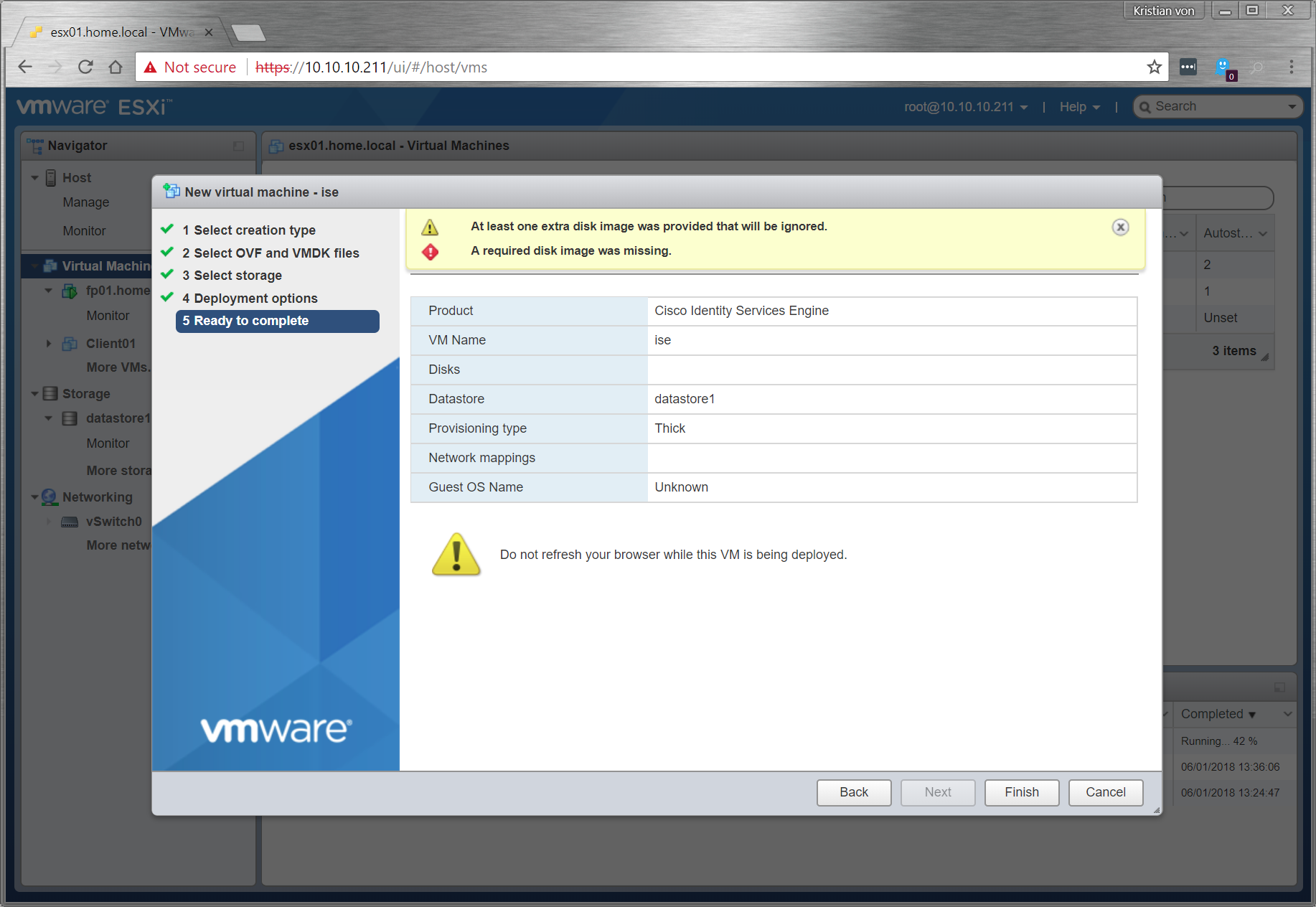Click the Not secure warning icon
The height and width of the screenshot is (907, 1316).
150,67
